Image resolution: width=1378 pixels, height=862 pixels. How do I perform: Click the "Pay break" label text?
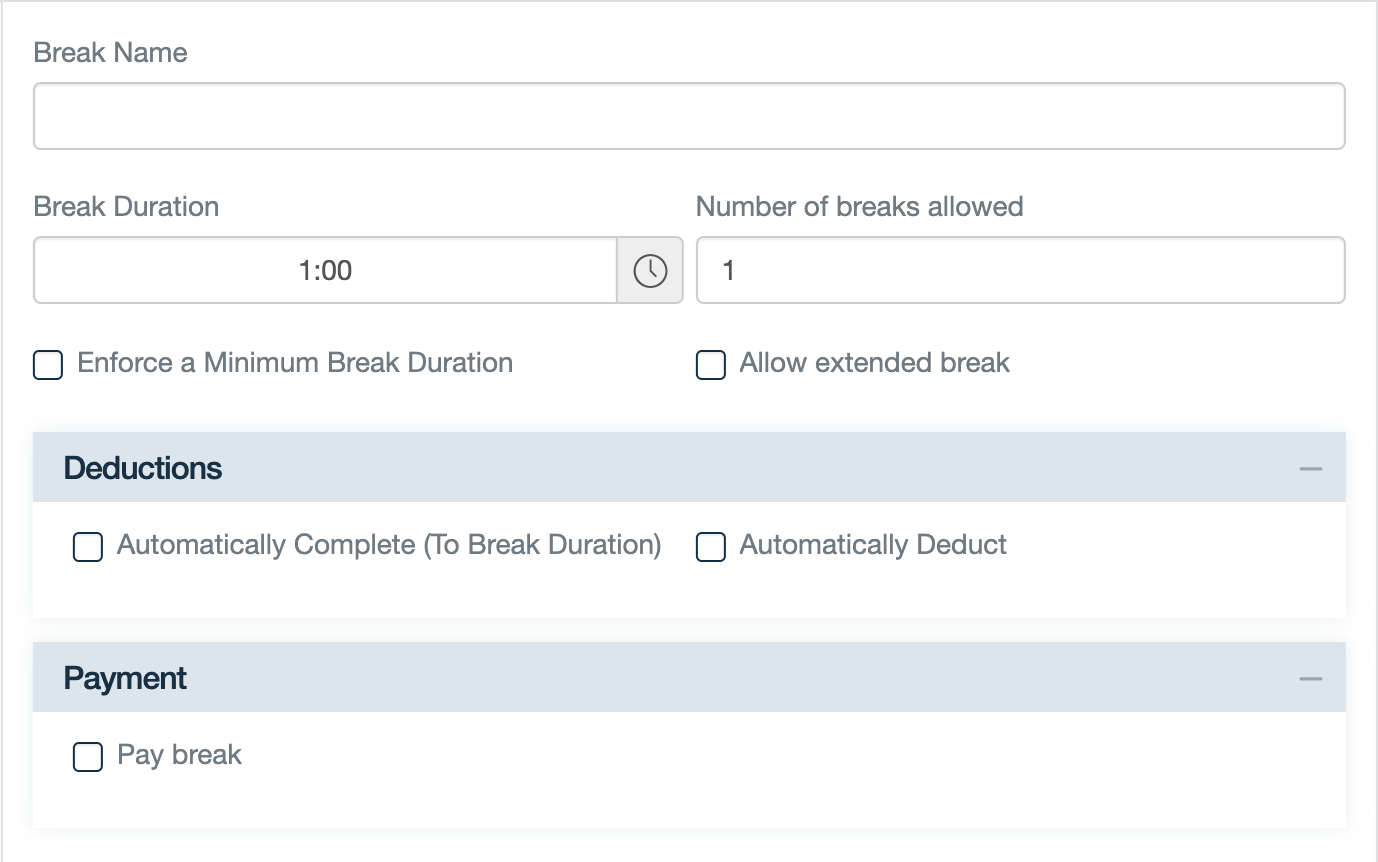coord(179,754)
